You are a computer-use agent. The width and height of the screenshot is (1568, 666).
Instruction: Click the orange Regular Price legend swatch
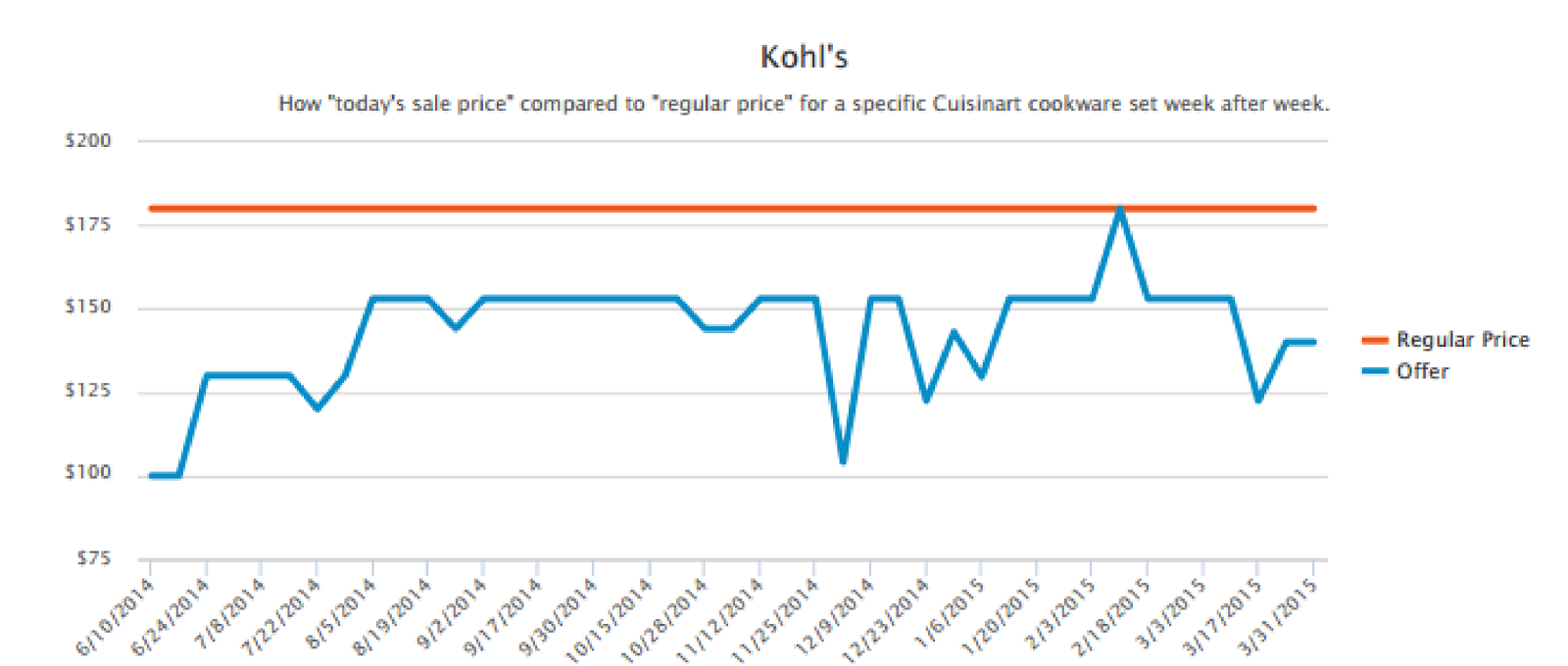click(x=1375, y=340)
